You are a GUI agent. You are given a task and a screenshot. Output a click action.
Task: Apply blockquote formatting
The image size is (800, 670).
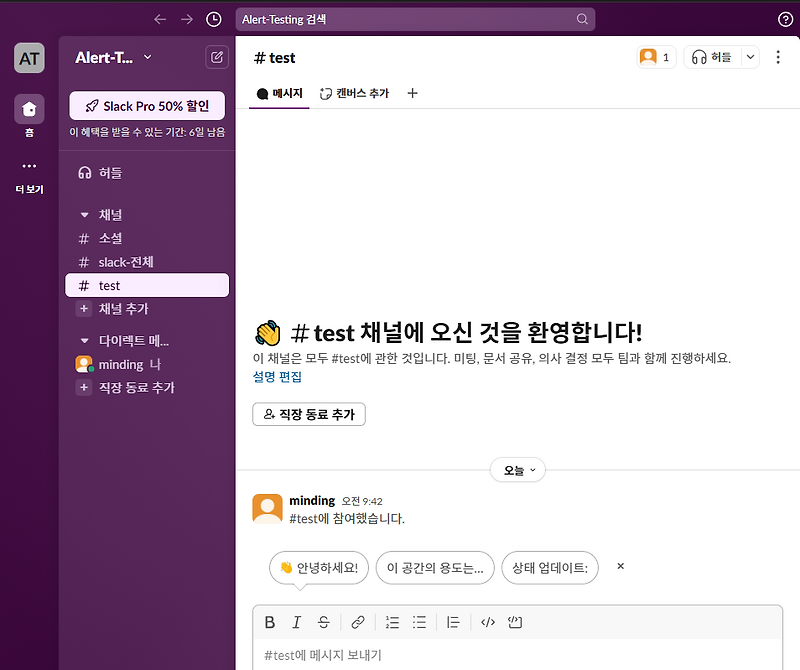[452, 622]
